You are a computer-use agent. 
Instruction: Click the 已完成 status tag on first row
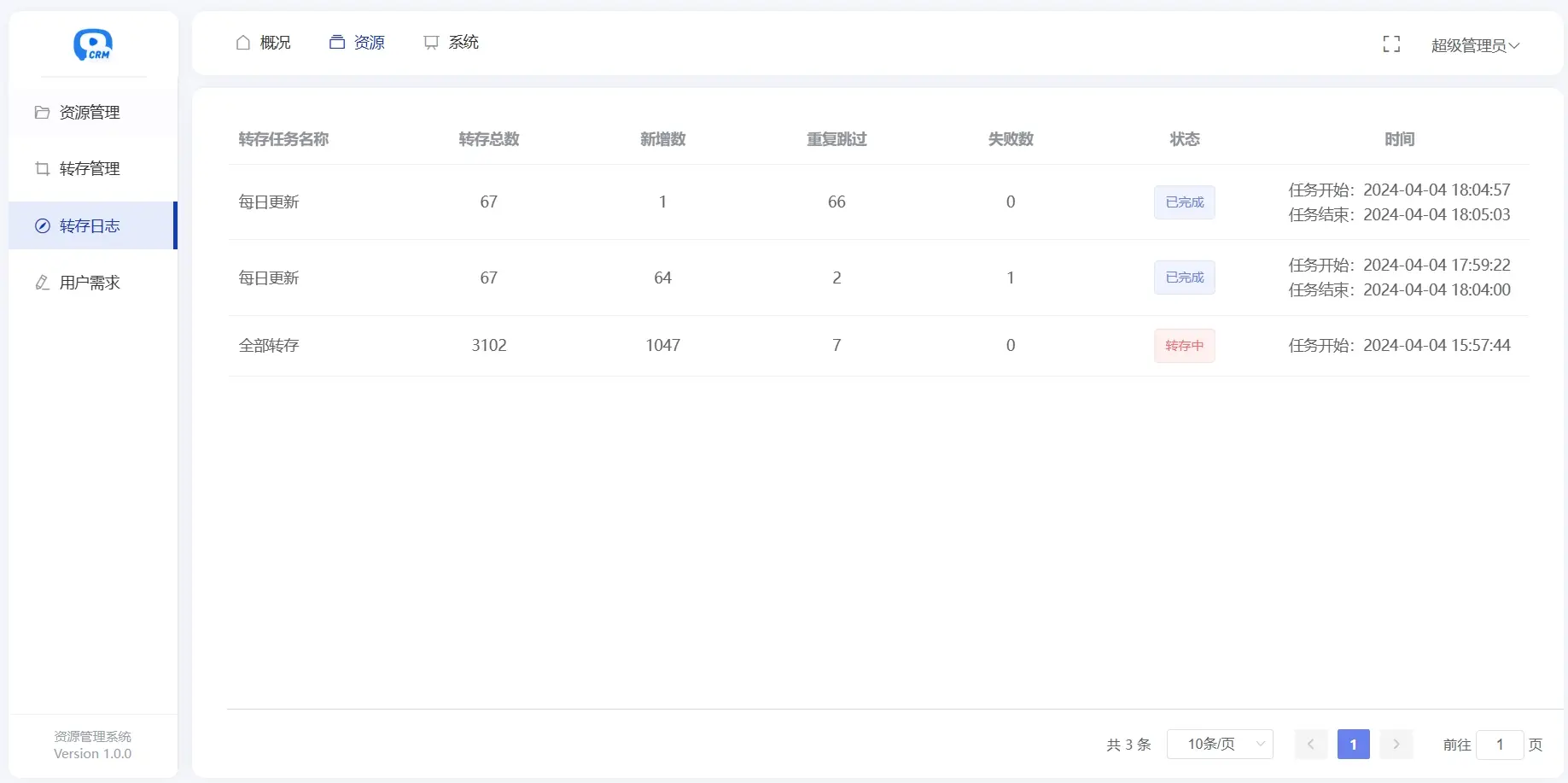pyautogui.click(x=1184, y=202)
